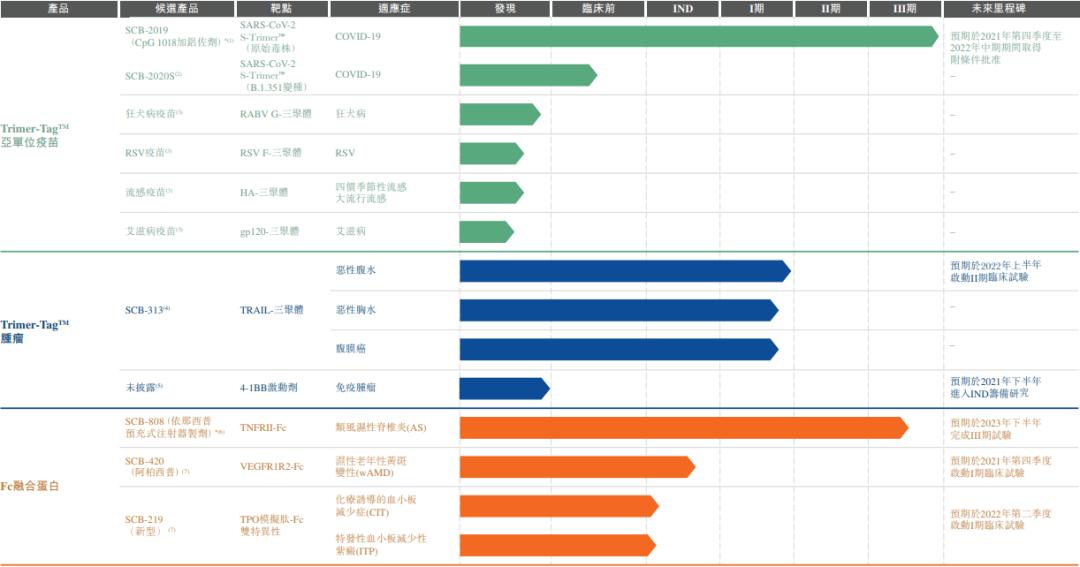Select the Trimer-Tag 亞單位疫苗 category label
The width and height of the screenshot is (1080, 567).
pos(34,135)
